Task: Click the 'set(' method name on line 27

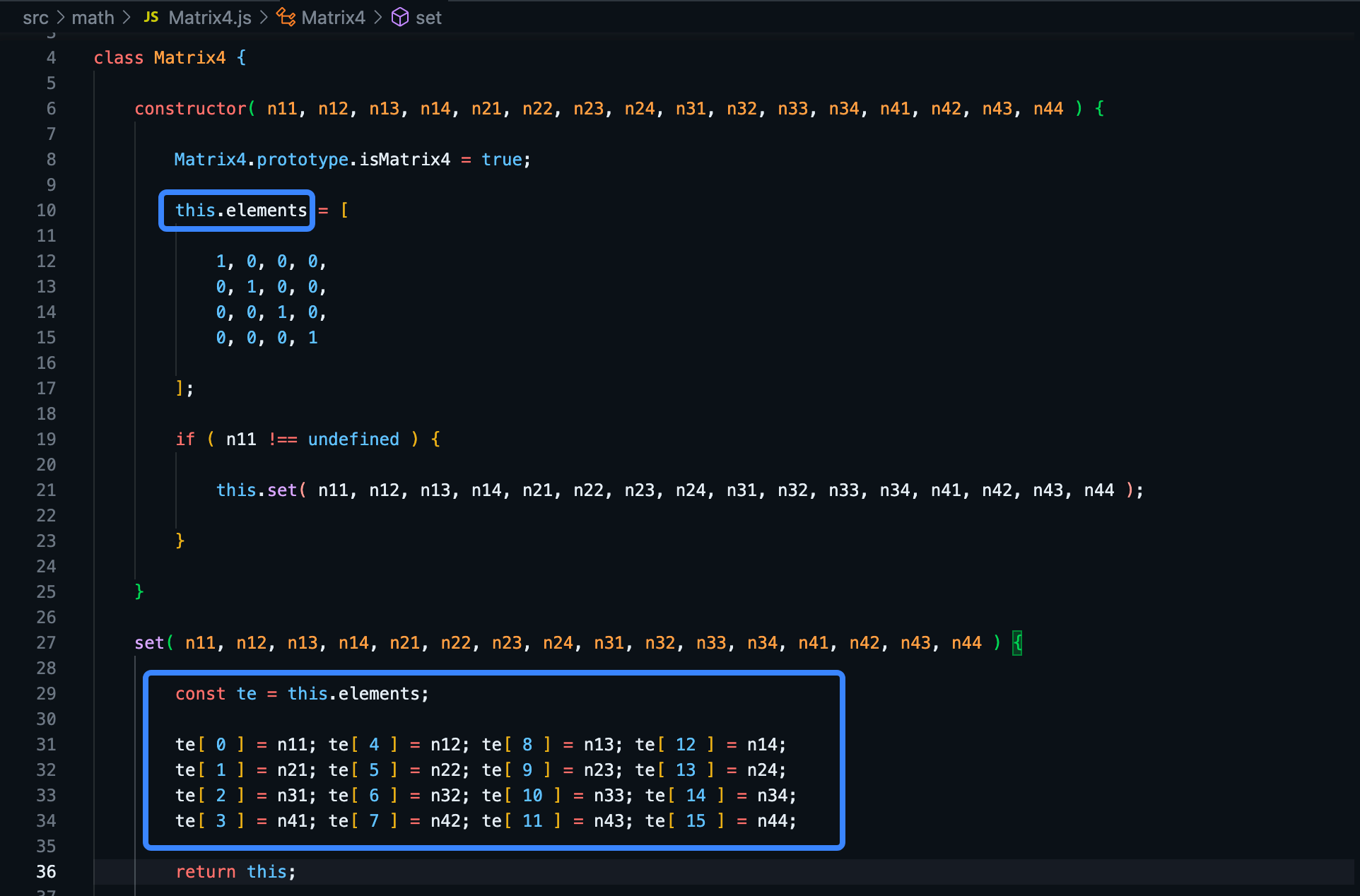Action: pos(154,643)
